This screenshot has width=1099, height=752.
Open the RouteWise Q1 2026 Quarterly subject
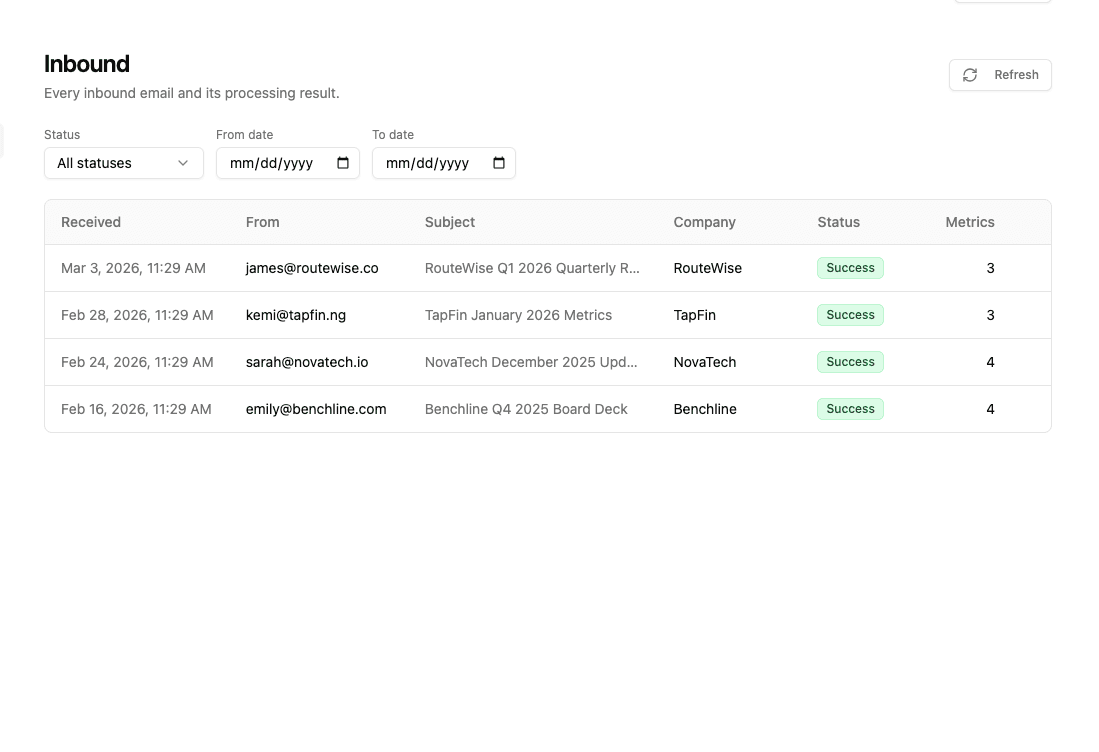point(532,268)
